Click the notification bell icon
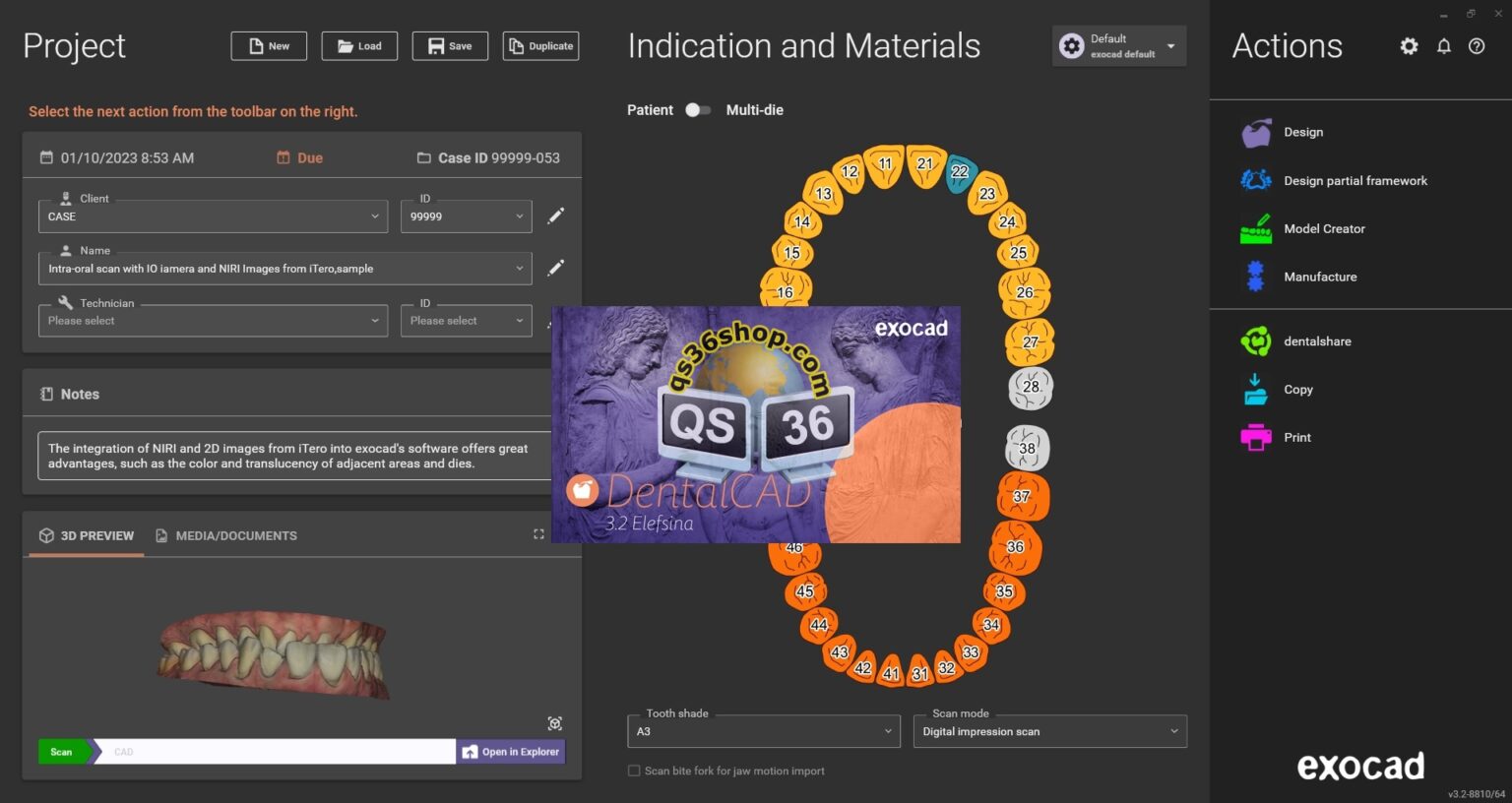Screen dimensions: 1512x803 [1444, 46]
